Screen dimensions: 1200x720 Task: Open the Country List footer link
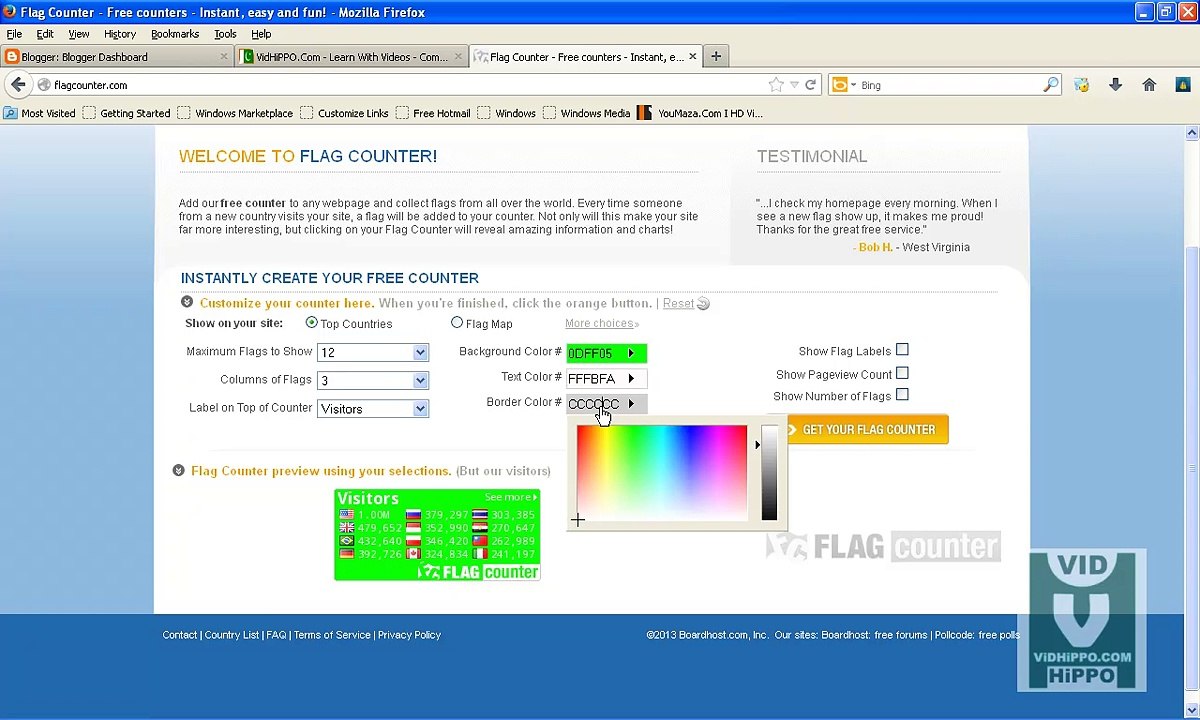pos(231,635)
